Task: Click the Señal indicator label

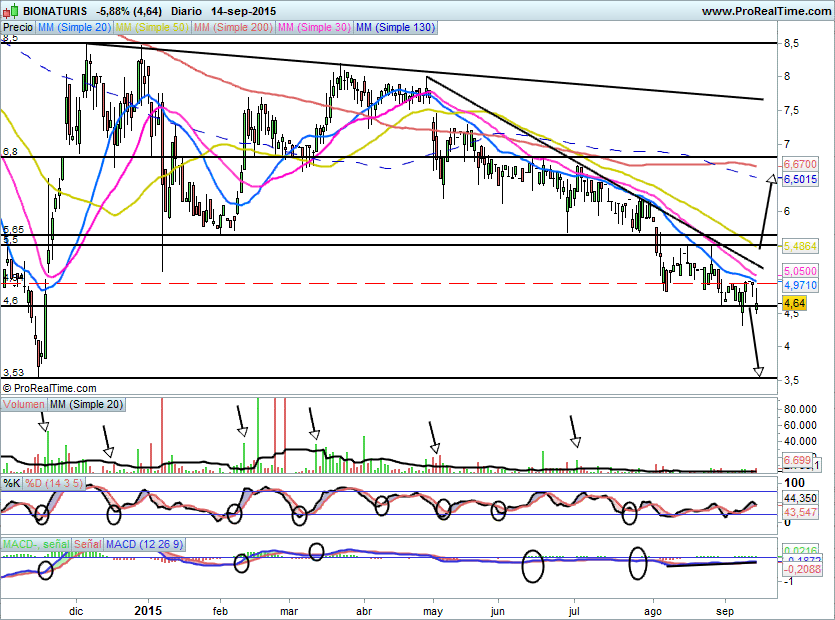Action: (x=87, y=544)
